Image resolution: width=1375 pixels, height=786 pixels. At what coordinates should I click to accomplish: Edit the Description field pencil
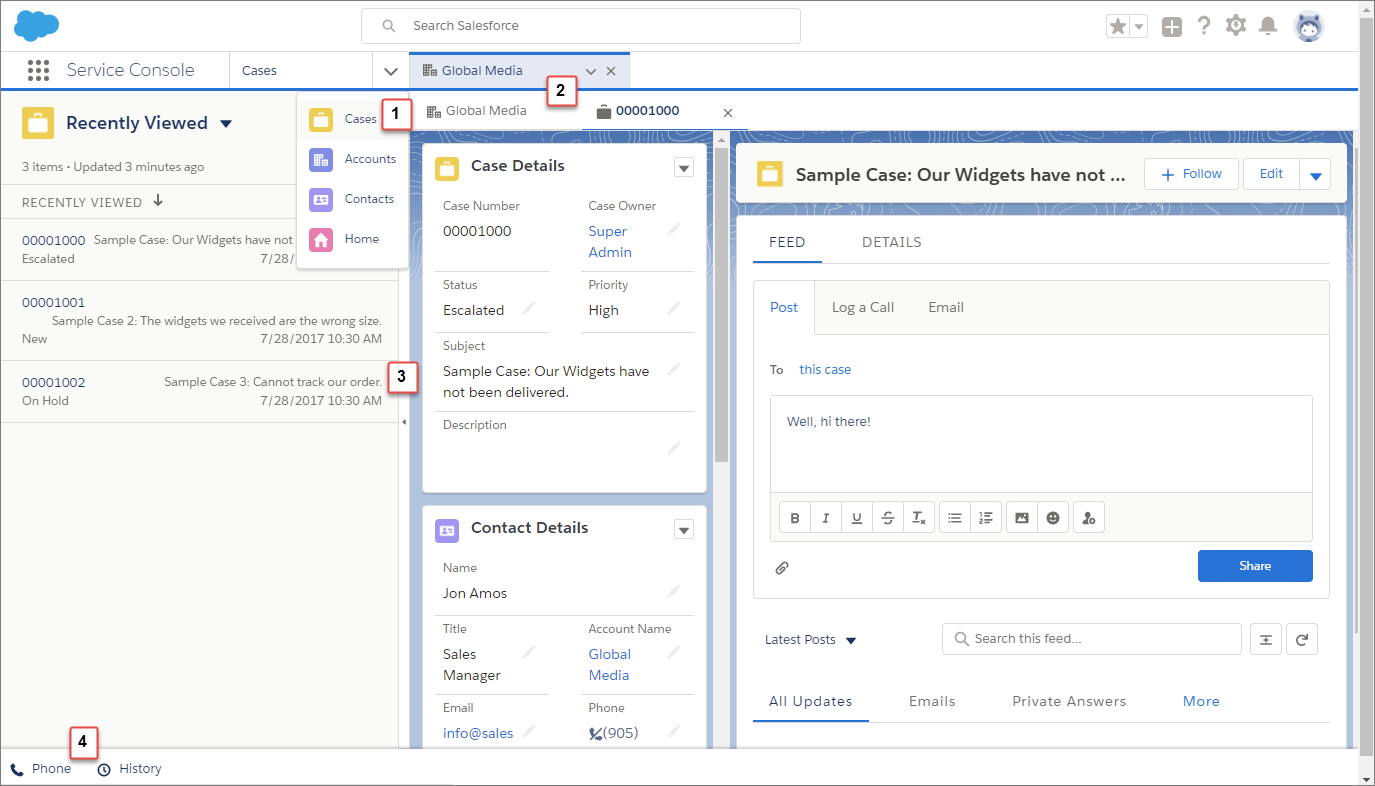675,448
